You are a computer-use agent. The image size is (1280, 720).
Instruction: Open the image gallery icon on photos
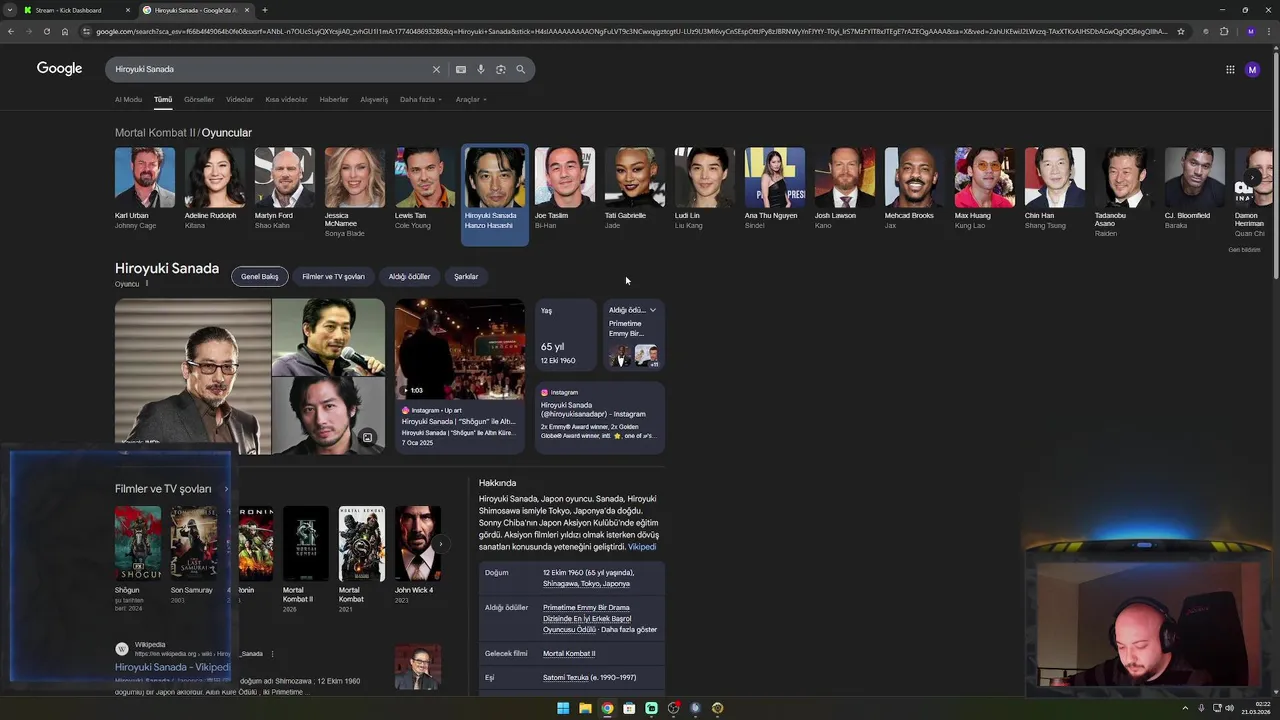click(368, 437)
